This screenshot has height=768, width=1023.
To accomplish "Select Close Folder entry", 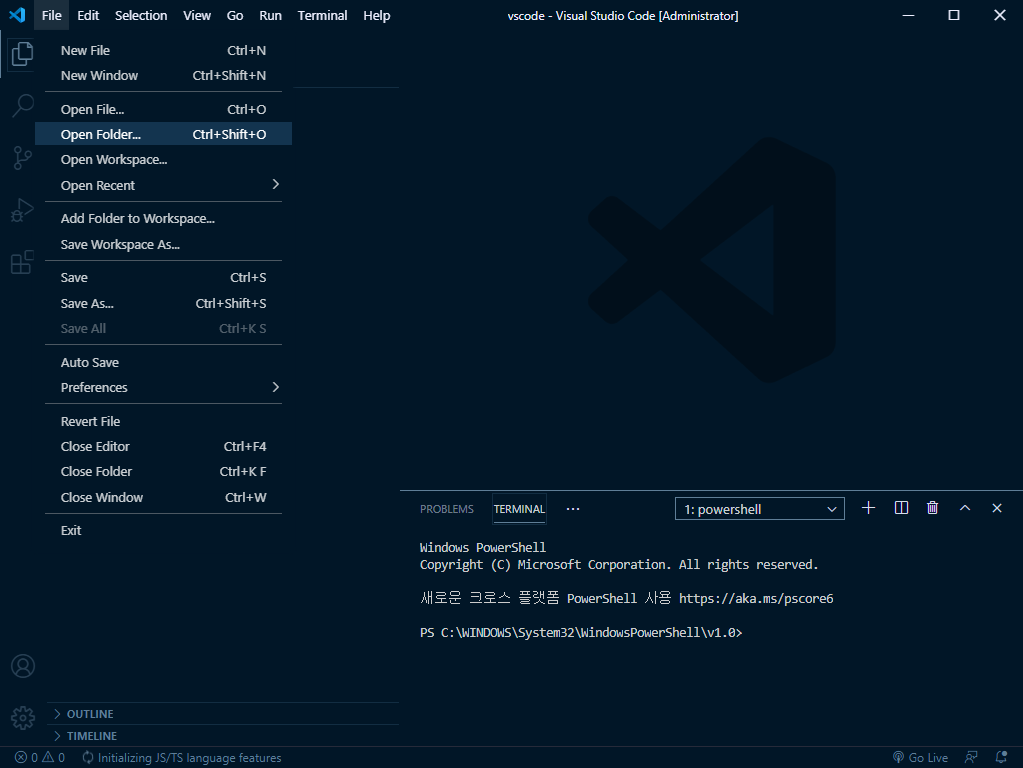I will [x=163, y=472].
